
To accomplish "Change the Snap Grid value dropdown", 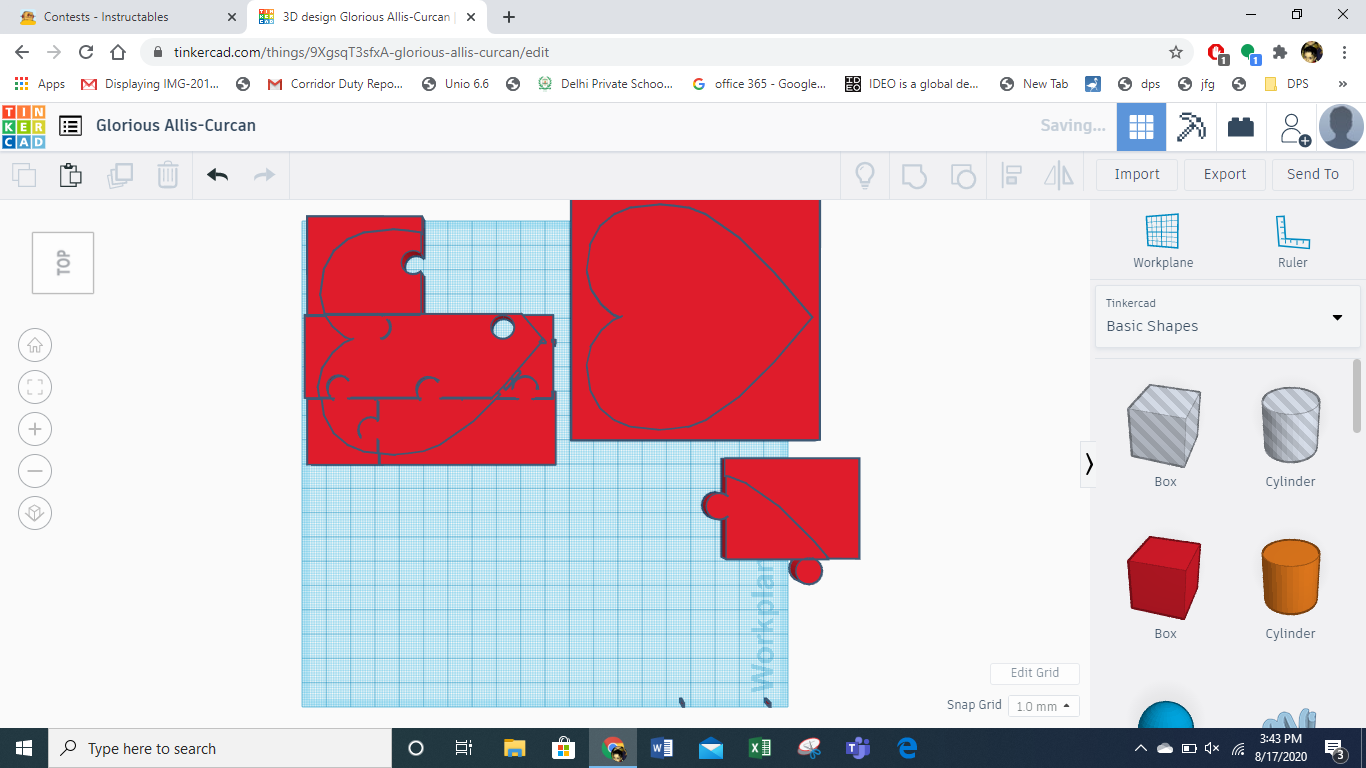I will pyautogui.click(x=1043, y=705).
